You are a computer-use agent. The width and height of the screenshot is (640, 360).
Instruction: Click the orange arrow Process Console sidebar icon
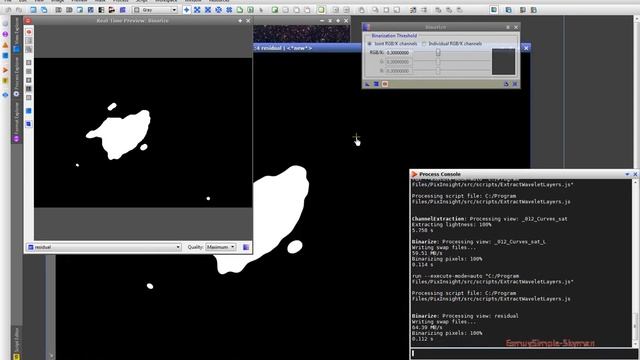click(5, 70)
